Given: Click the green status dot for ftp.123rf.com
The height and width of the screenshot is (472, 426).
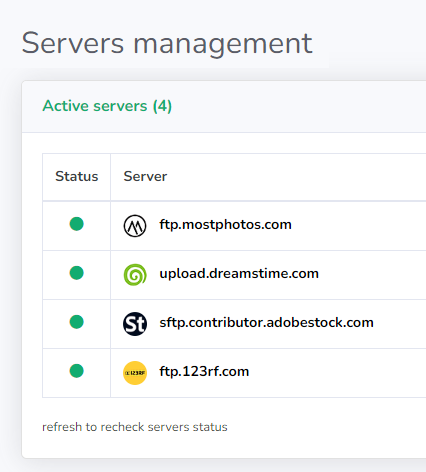Looking at the screenshot, I should (x=76, y=371).
